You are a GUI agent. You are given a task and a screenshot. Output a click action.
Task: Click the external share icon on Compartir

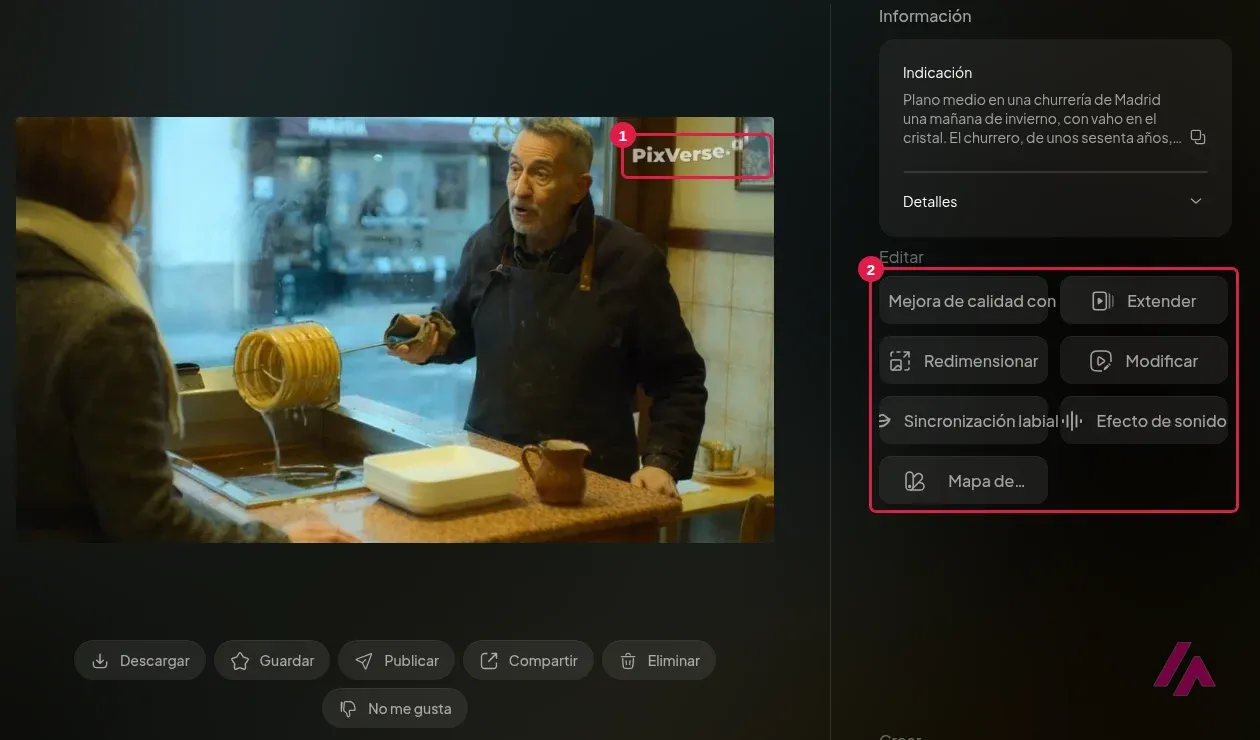pyautogui.click(x=489, y=661)
